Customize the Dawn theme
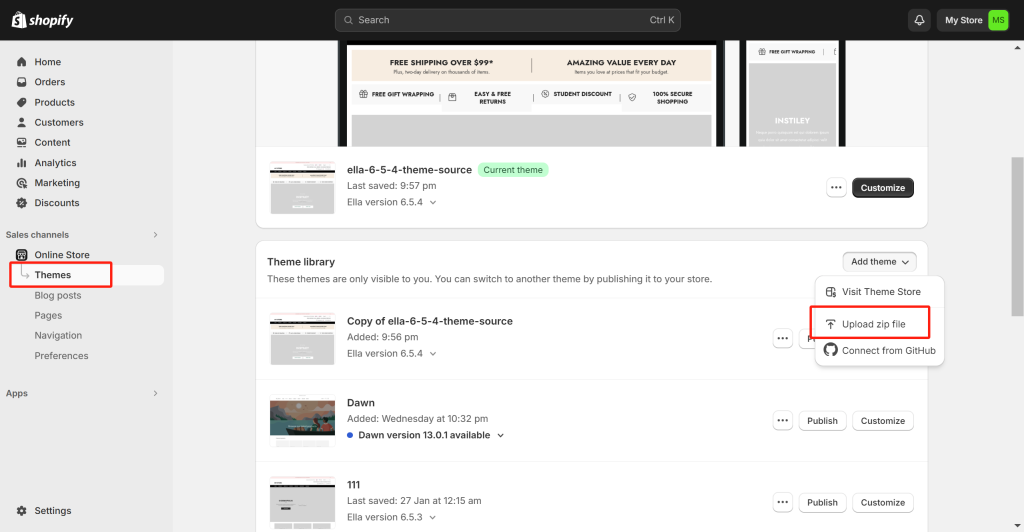The image size is (1024, 532). (882, 421)
